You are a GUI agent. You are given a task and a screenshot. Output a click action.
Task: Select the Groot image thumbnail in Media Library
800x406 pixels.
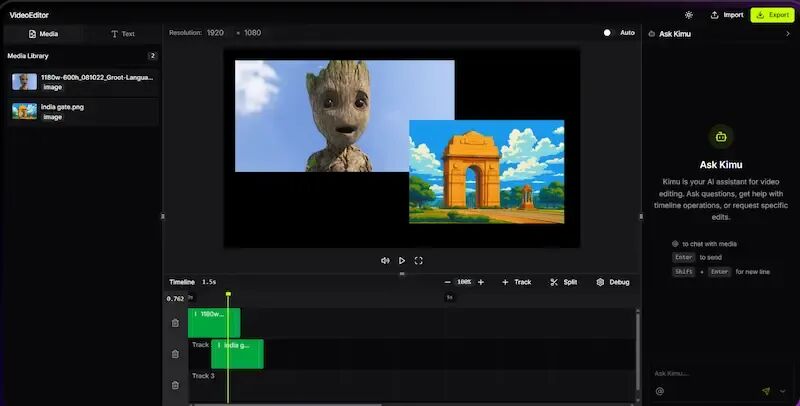click(24, 82)
